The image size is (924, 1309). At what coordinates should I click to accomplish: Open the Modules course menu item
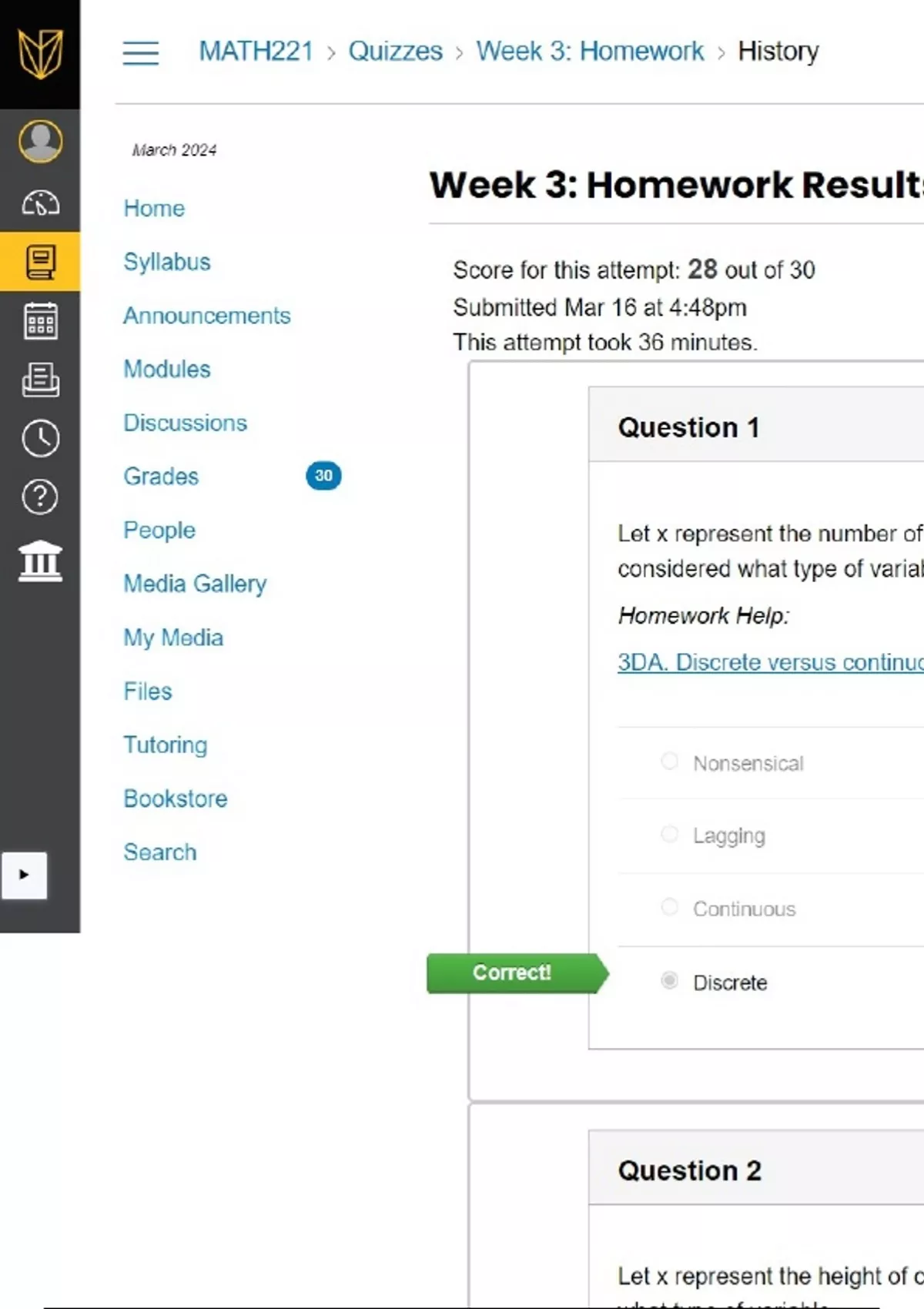167,370
